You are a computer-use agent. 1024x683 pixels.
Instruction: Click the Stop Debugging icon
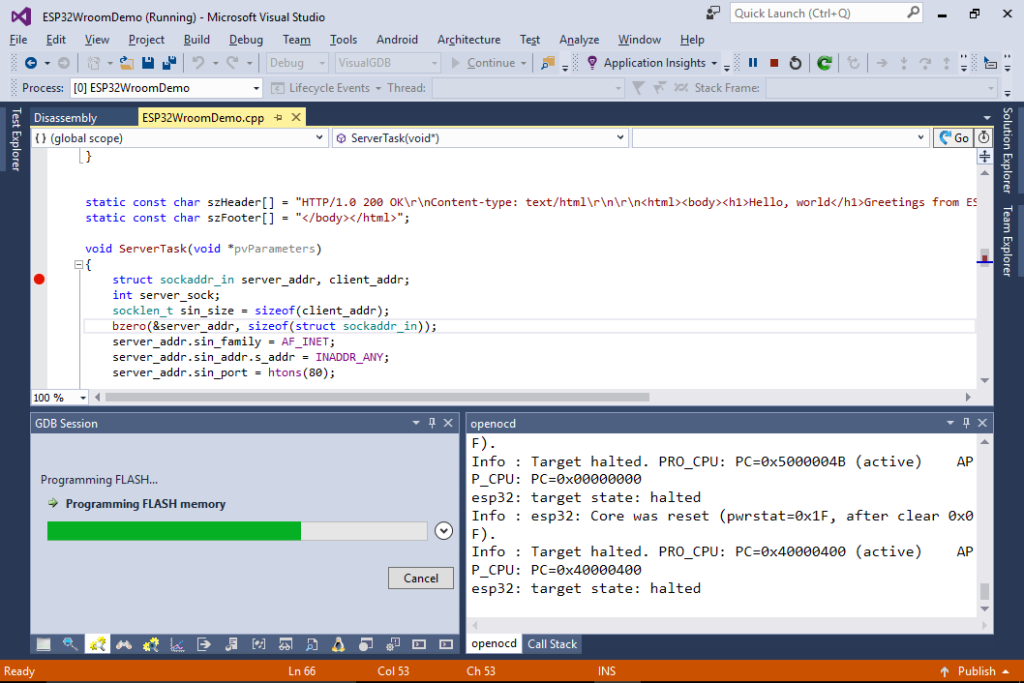click(772, 62)
